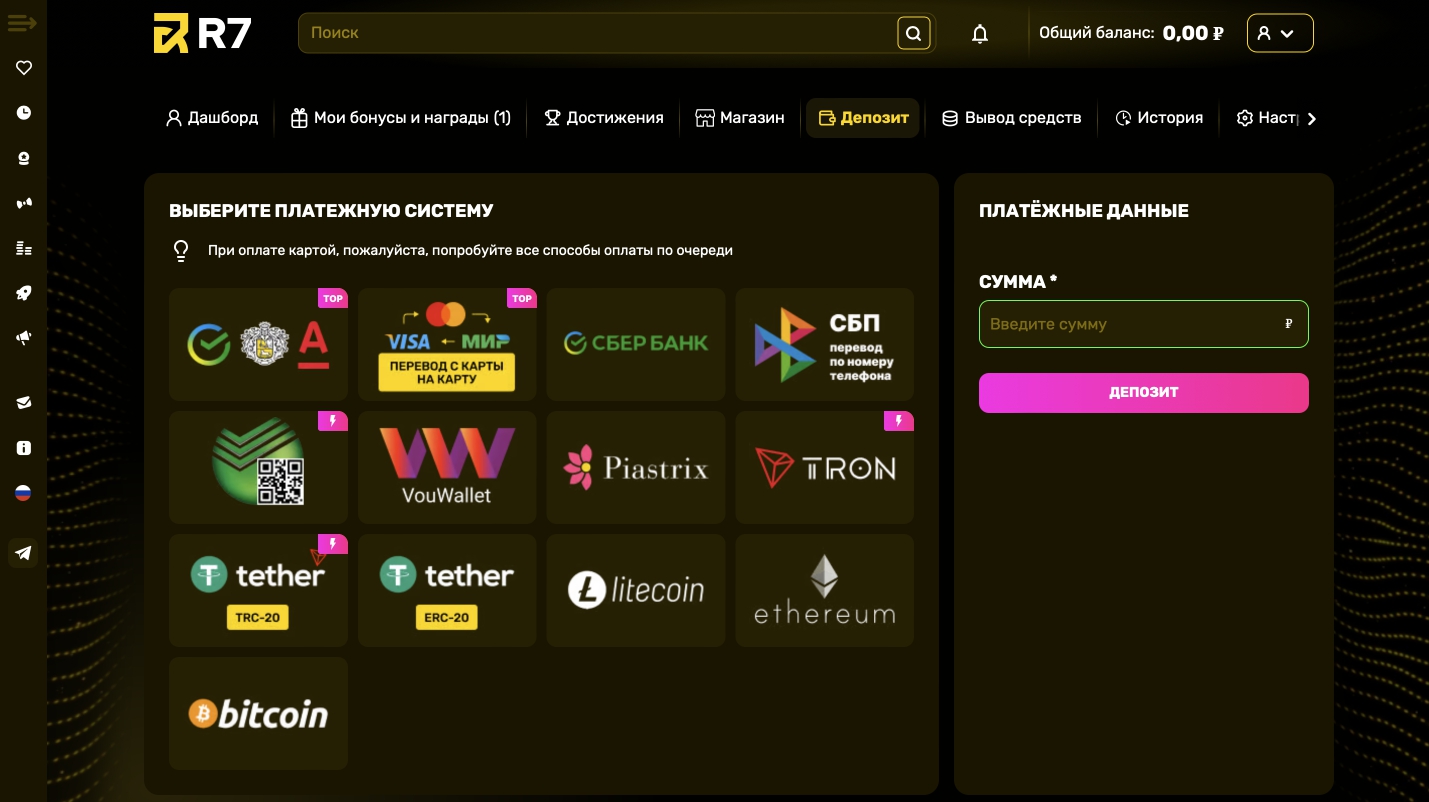1429x802 pixels.
Task: Change language via Russian flag icon
Action: (x=23, y=493)
